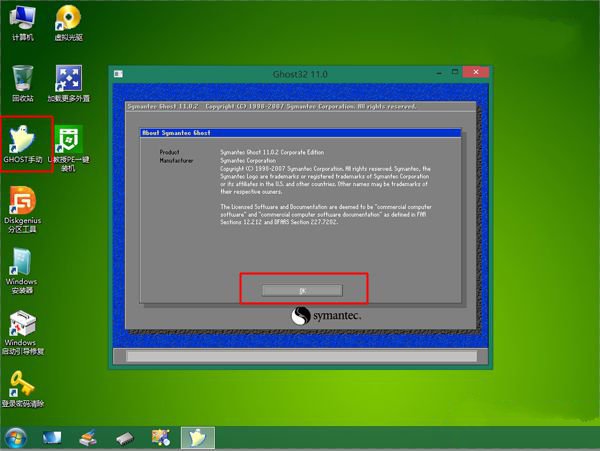Screen dimensions: 600x451
Task: Open the Windows 安装器 icon
Action: coord(21,271)
